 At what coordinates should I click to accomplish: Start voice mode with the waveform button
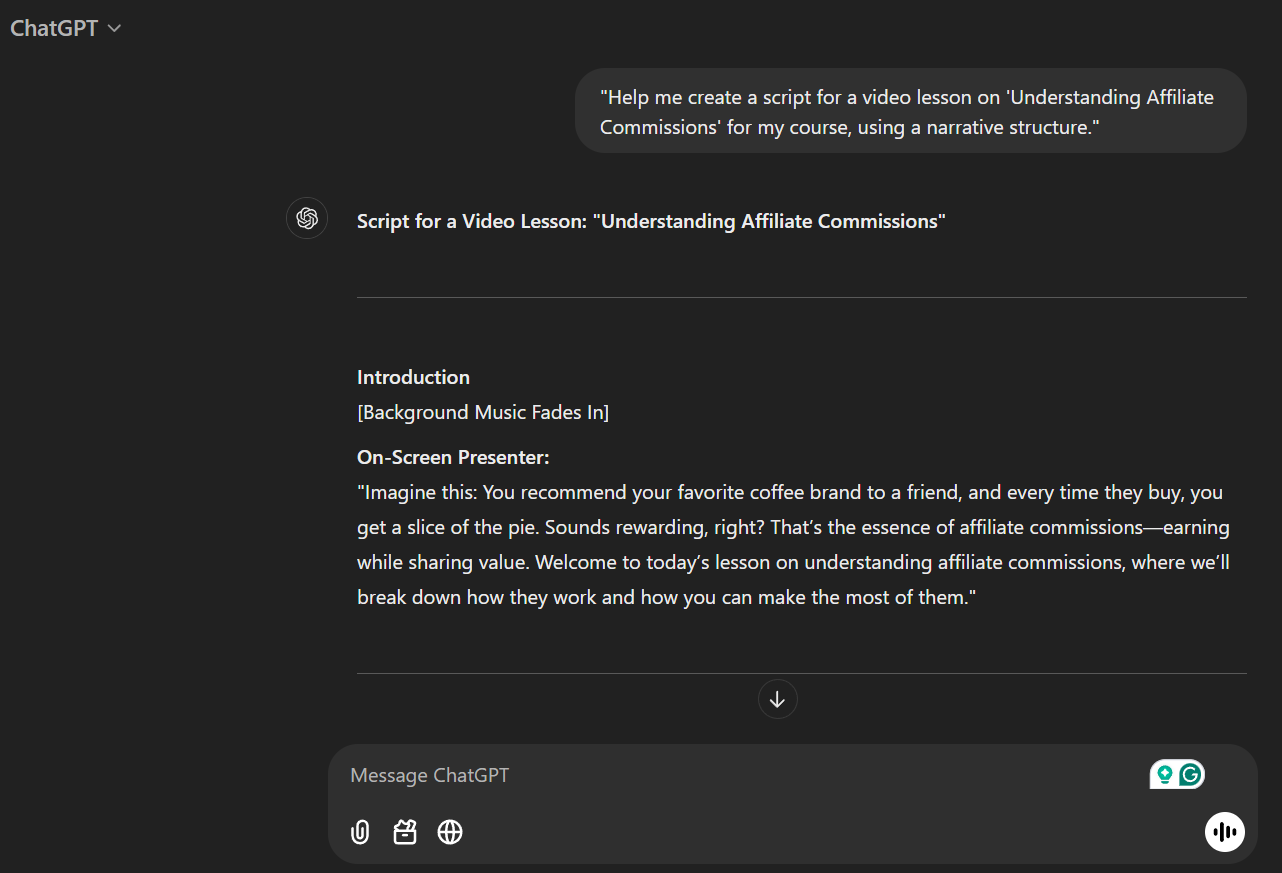pos(1225,831)
